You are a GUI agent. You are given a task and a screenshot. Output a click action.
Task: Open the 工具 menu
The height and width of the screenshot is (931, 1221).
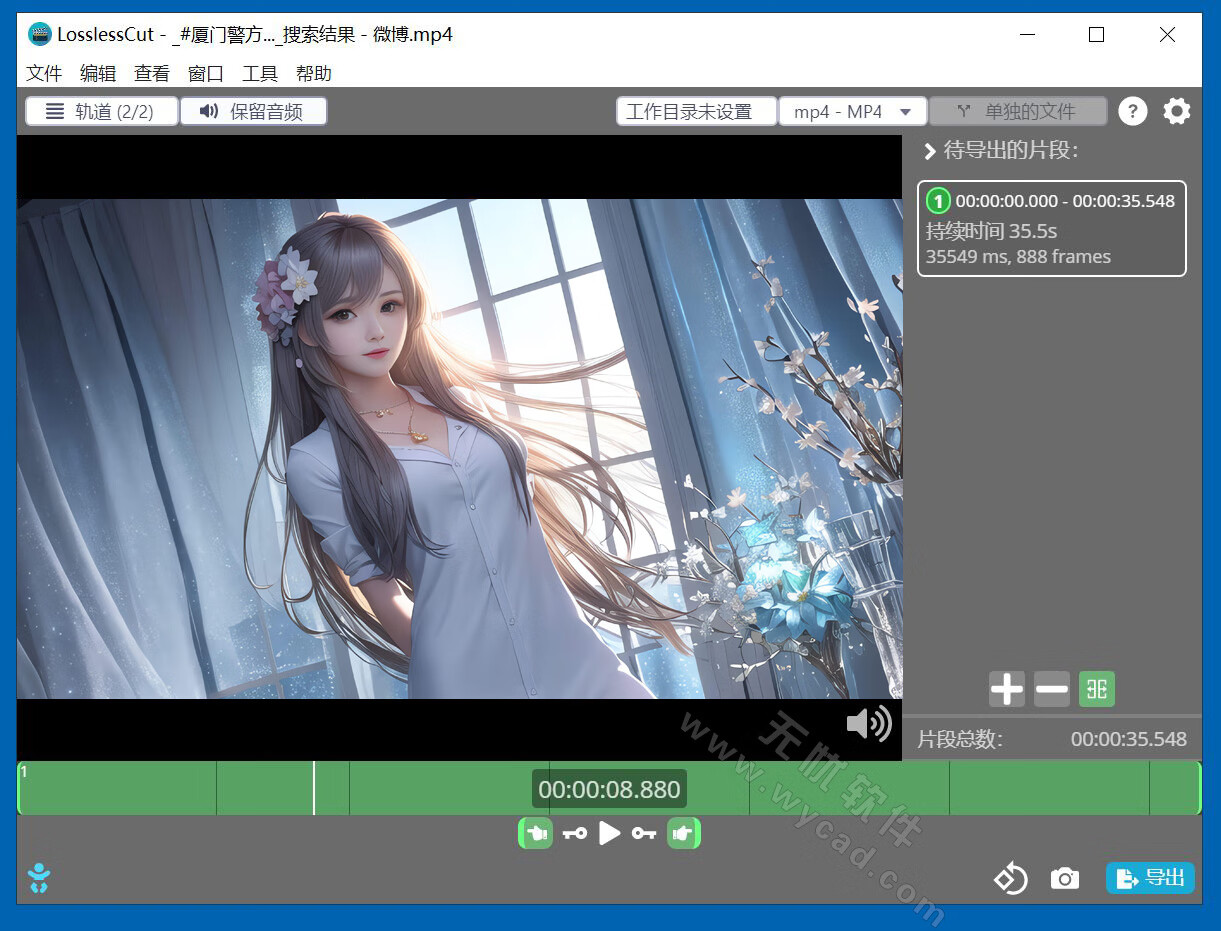point(260,74)
